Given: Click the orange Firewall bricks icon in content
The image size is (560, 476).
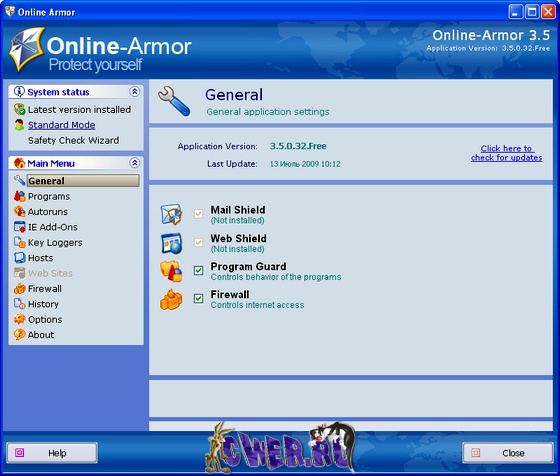Looking at the screenshot, I should [171, 300].
